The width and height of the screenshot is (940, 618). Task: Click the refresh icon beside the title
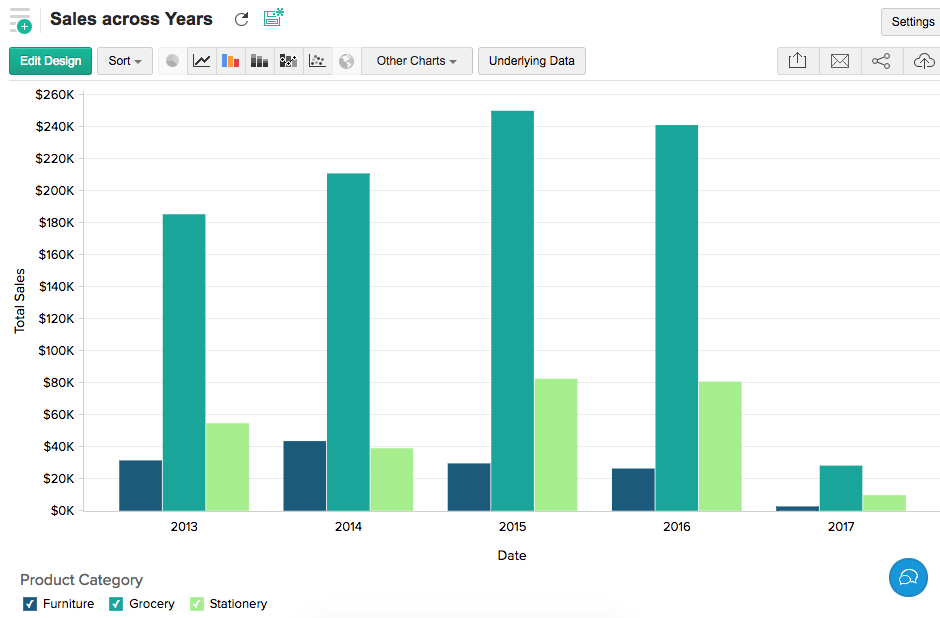coord(241,19)
